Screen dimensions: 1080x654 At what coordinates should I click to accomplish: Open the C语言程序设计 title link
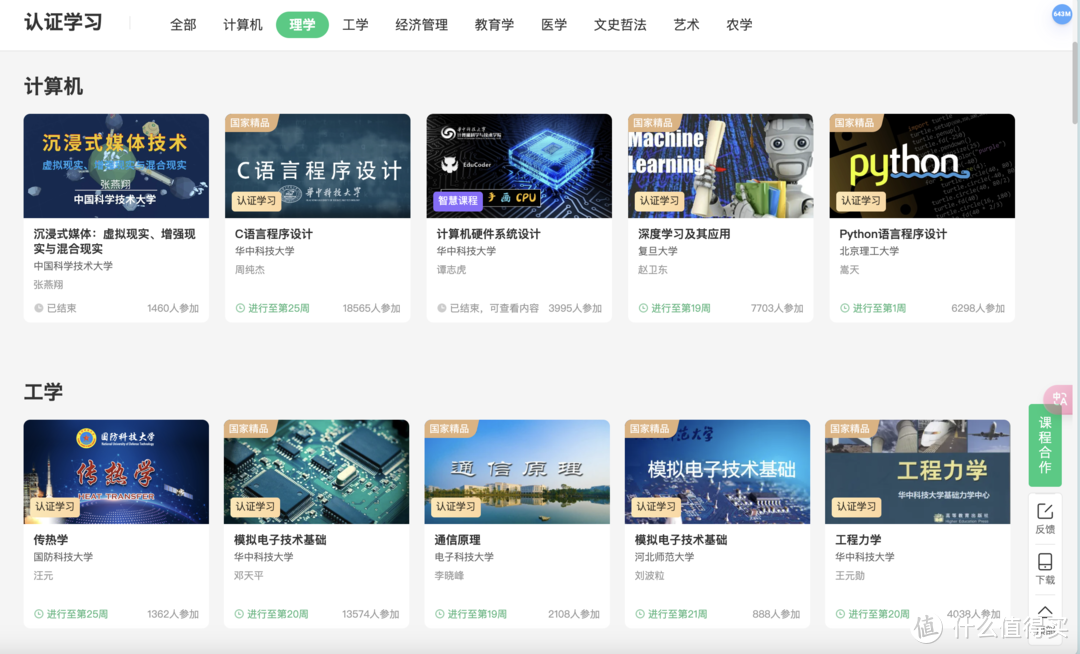273,234
